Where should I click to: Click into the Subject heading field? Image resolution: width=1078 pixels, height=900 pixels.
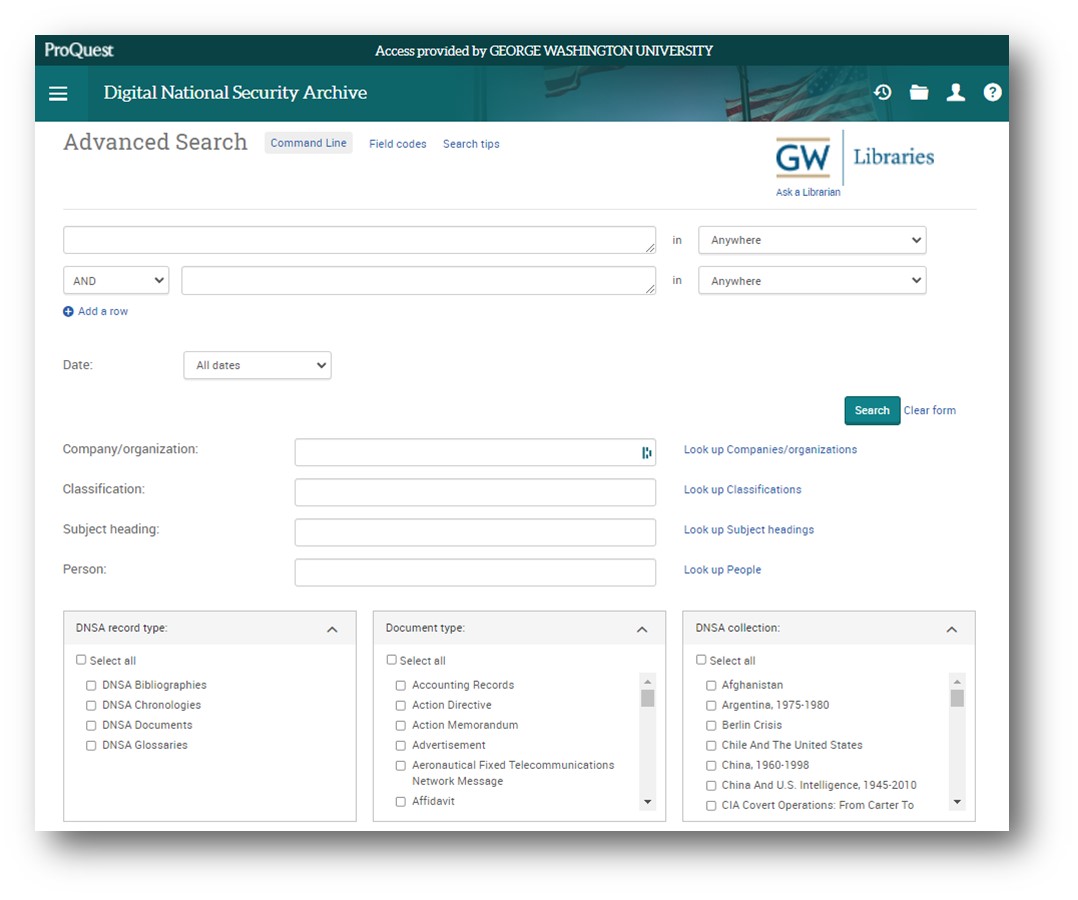coord(475,532)
